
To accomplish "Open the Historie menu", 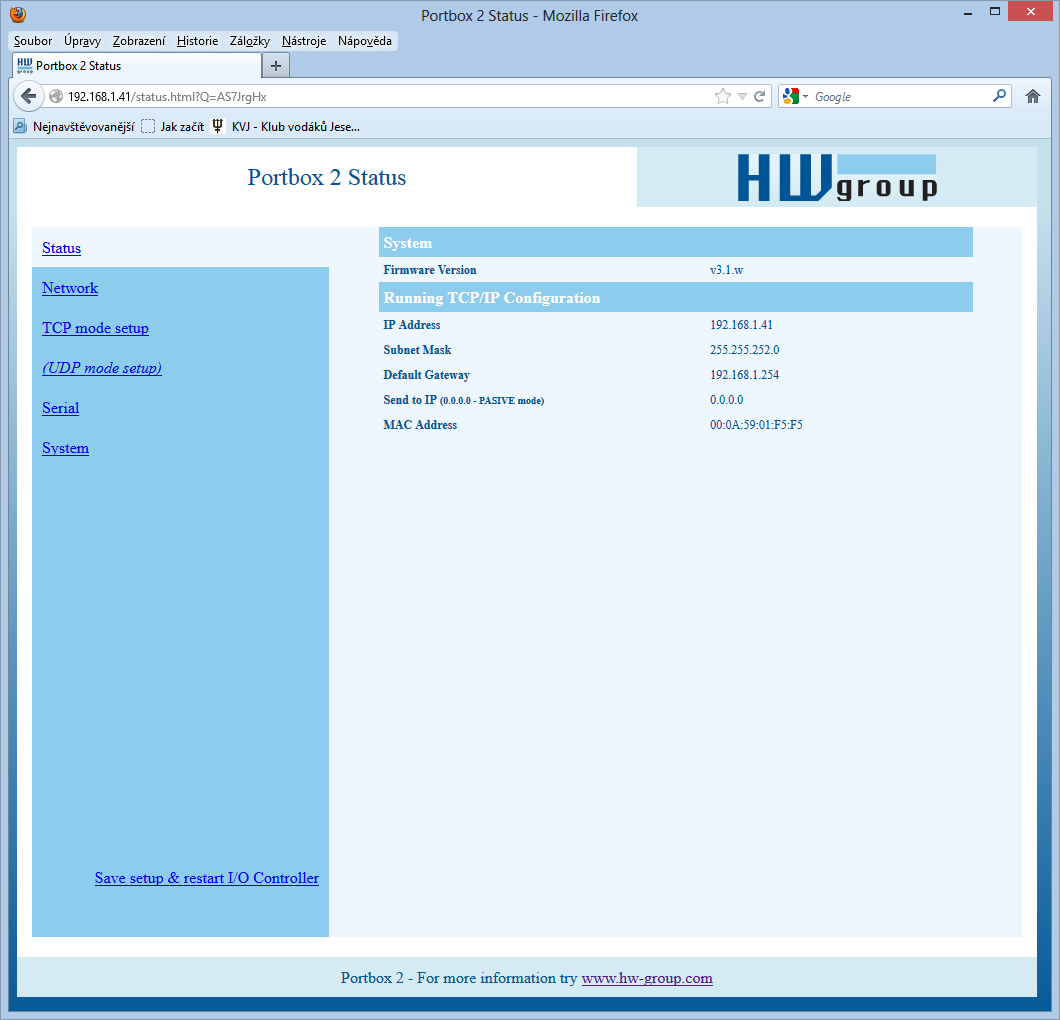I will pos(197,41).
